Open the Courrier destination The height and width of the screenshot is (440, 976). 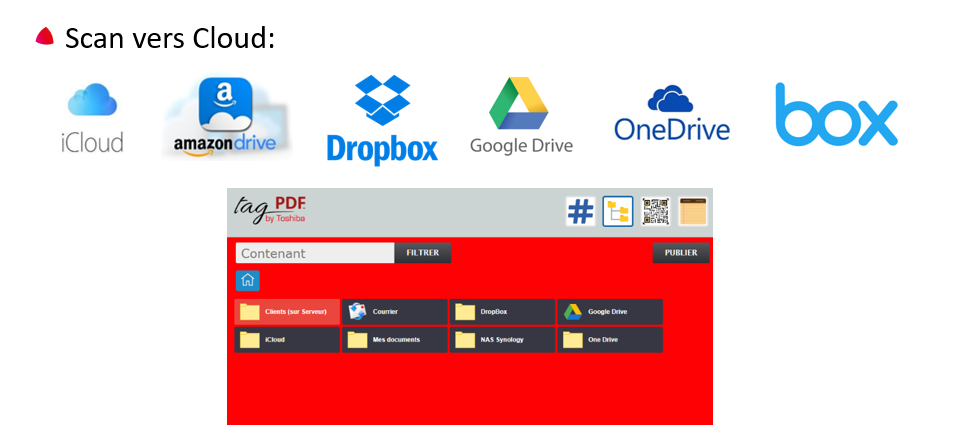395,312
